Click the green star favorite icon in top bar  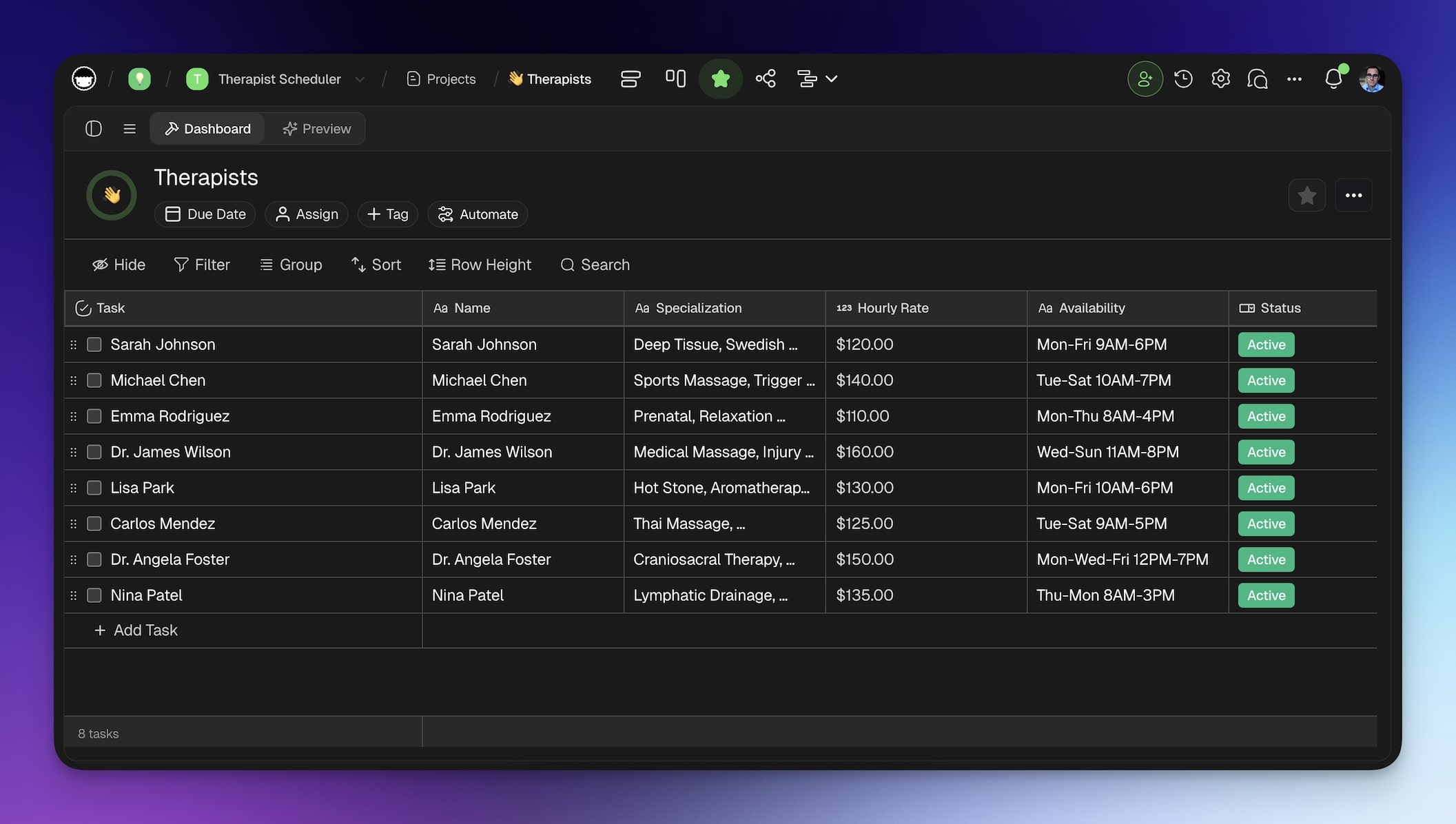[x=720, y=79]
